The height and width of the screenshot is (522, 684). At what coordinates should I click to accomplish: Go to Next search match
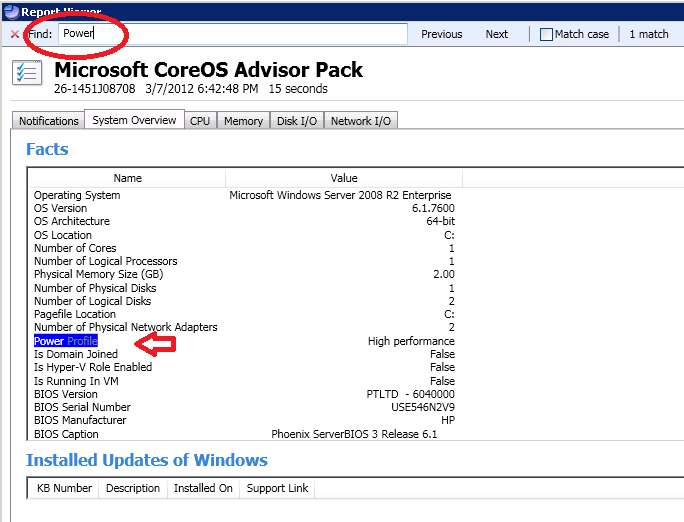[497, 34]
